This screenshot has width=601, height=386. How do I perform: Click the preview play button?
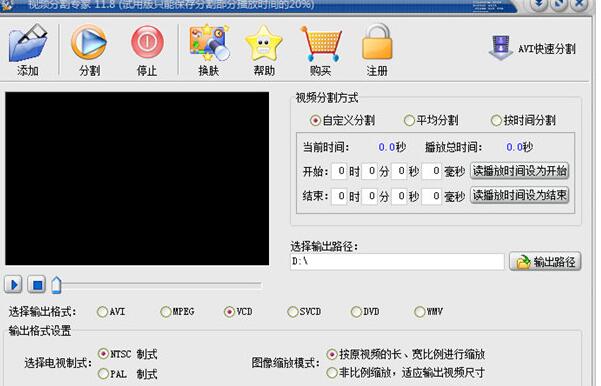coord(13,285)
